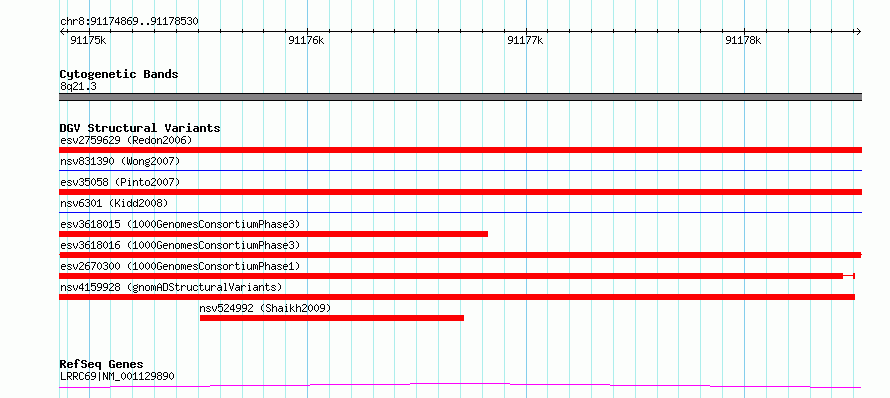890x398 pixels.
Task: Select the red bar under esv2759629 (Redon2006)
Action: 460,150
